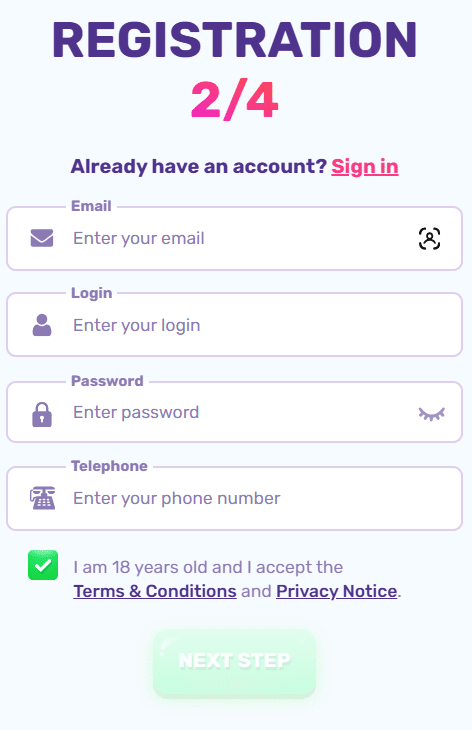Open the Terms & Conditions link
Image resolution: width=472 pixels, height=730 pixels.
155,591
